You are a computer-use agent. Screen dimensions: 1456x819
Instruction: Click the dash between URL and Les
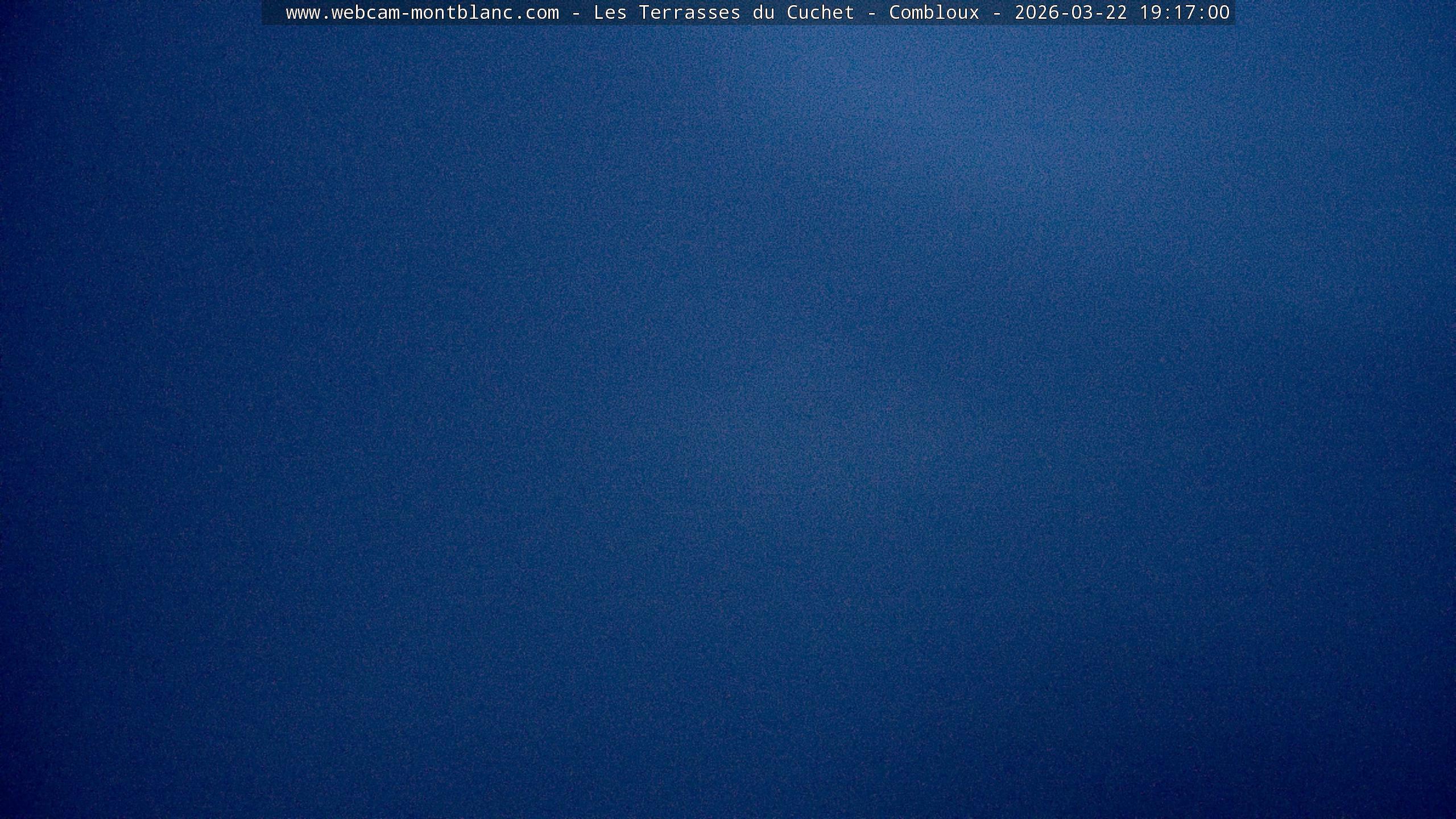[x=576, y=13]
